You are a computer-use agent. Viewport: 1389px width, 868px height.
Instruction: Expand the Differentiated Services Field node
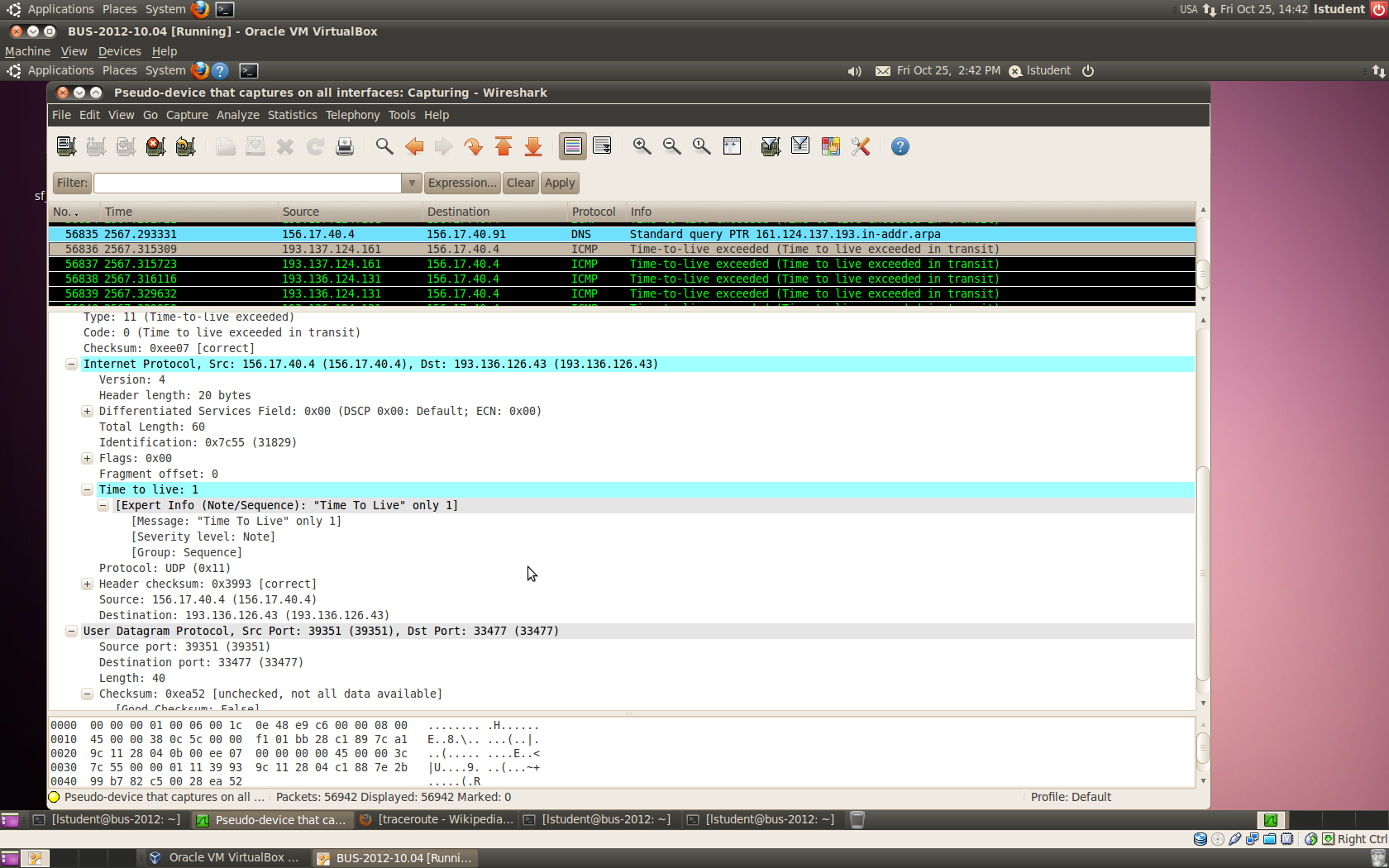click(x=87, y=411)
